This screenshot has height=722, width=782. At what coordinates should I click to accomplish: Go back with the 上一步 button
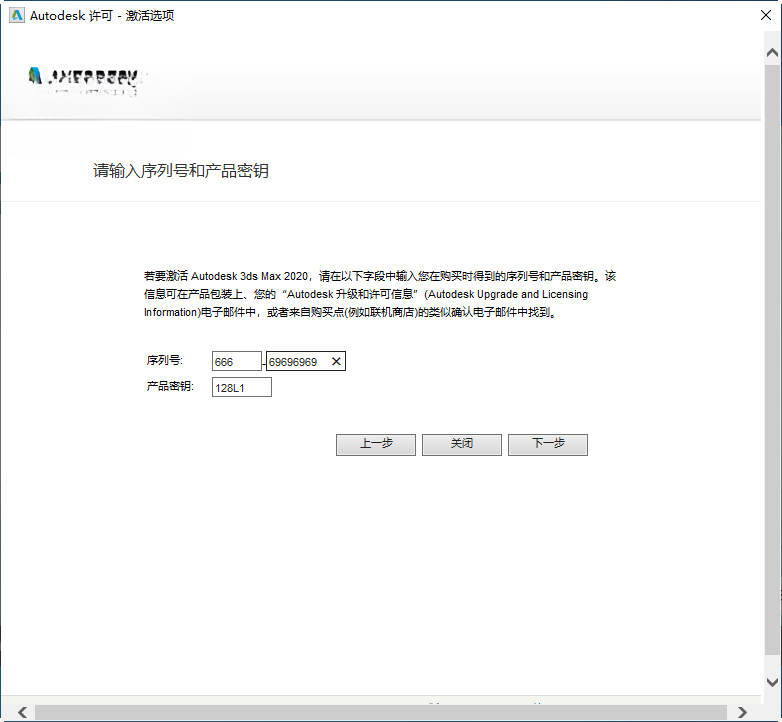tap(376, 444)
